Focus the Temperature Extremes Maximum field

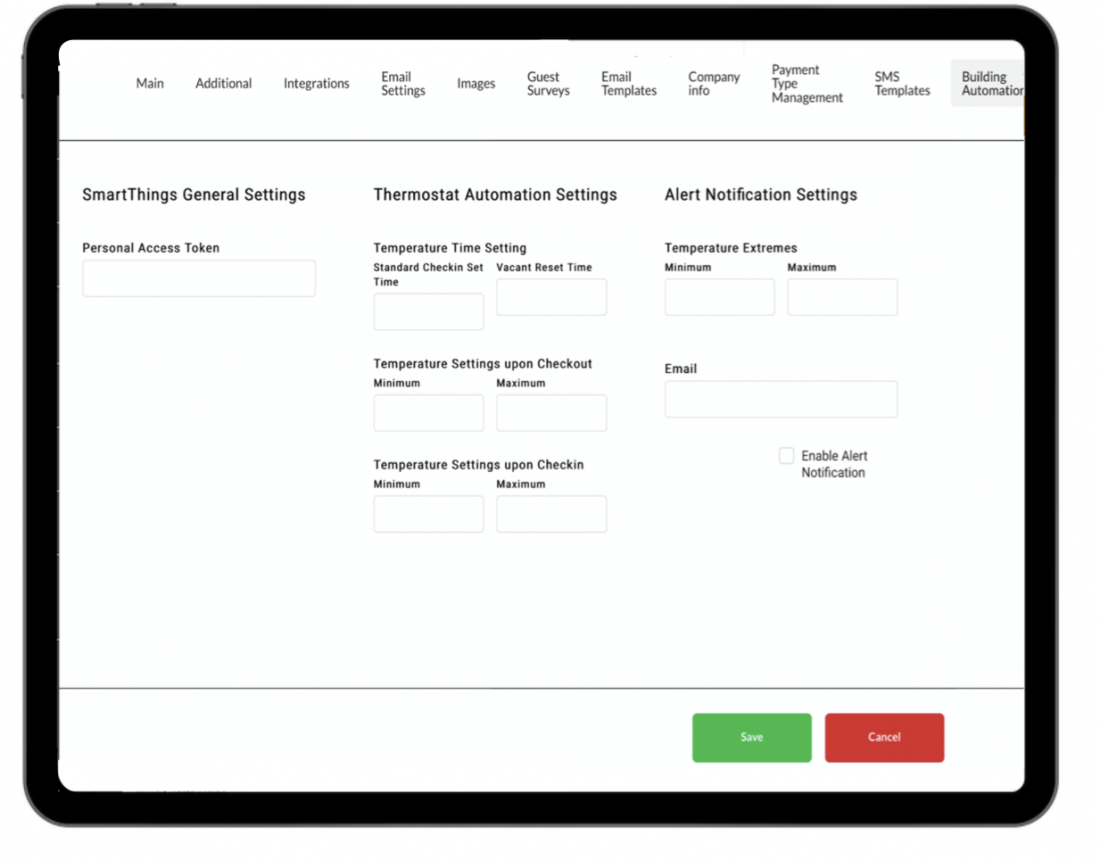[842, 298]
